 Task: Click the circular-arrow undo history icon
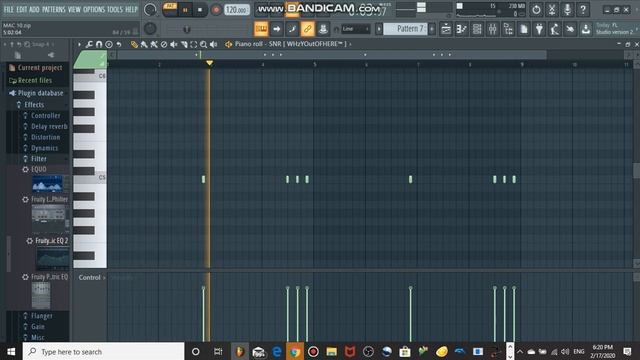(x=536, y=9)
